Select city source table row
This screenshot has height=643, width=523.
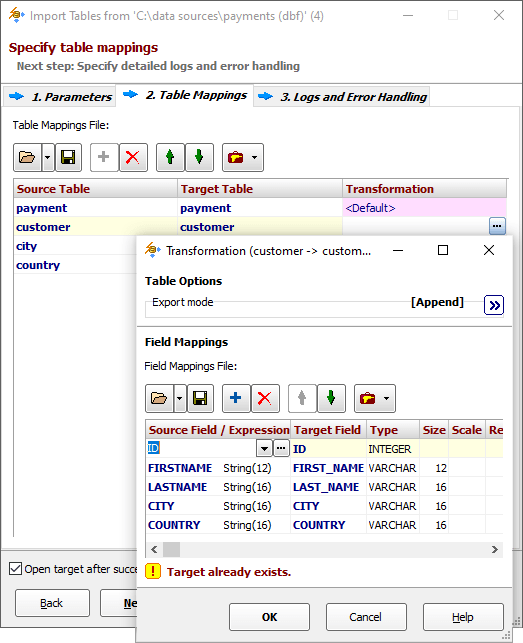pyautogui.click(x=76, y=246)
